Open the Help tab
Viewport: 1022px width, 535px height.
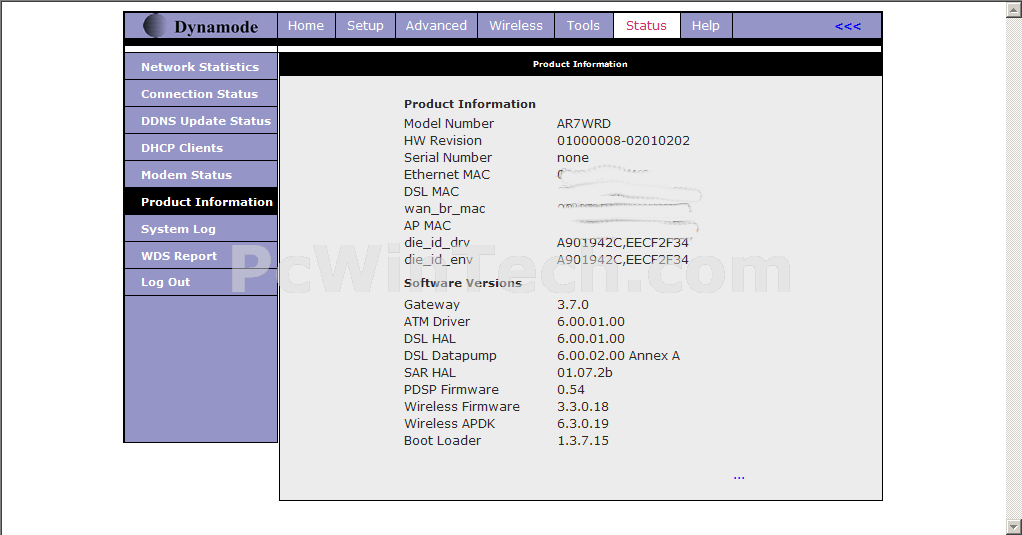705,25
